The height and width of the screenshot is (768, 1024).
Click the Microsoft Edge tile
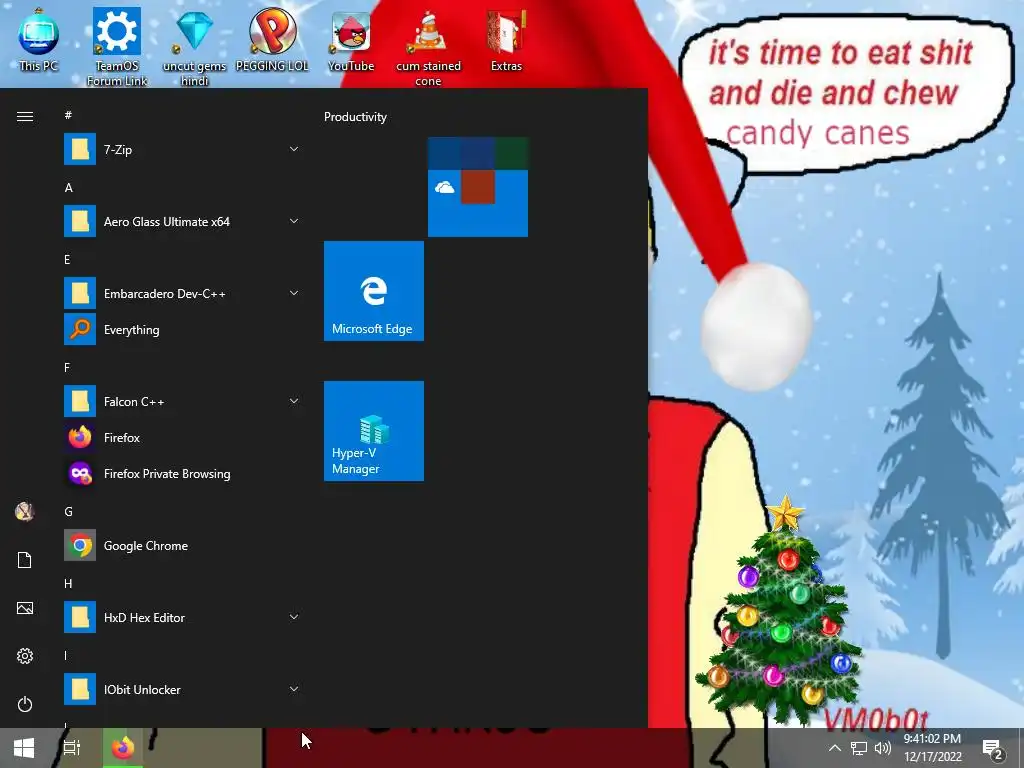pos(374,291)
